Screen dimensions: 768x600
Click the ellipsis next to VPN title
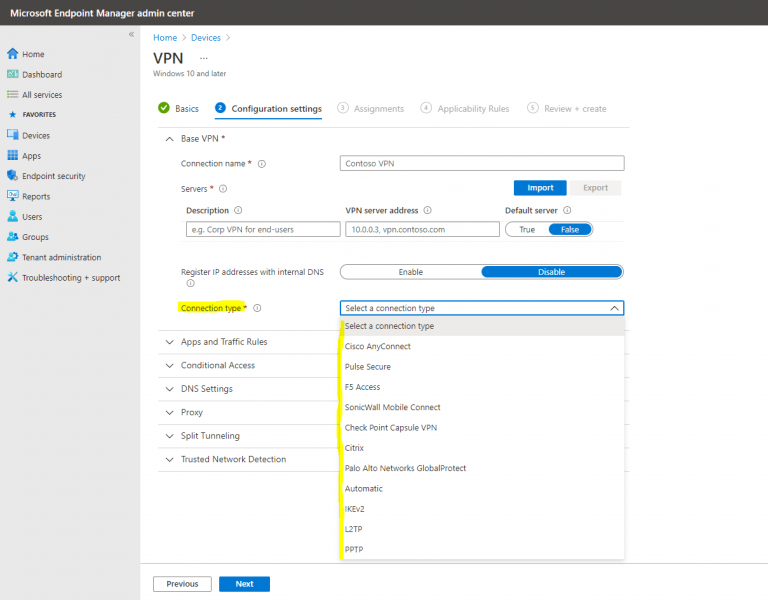click(x=204, y=58)
